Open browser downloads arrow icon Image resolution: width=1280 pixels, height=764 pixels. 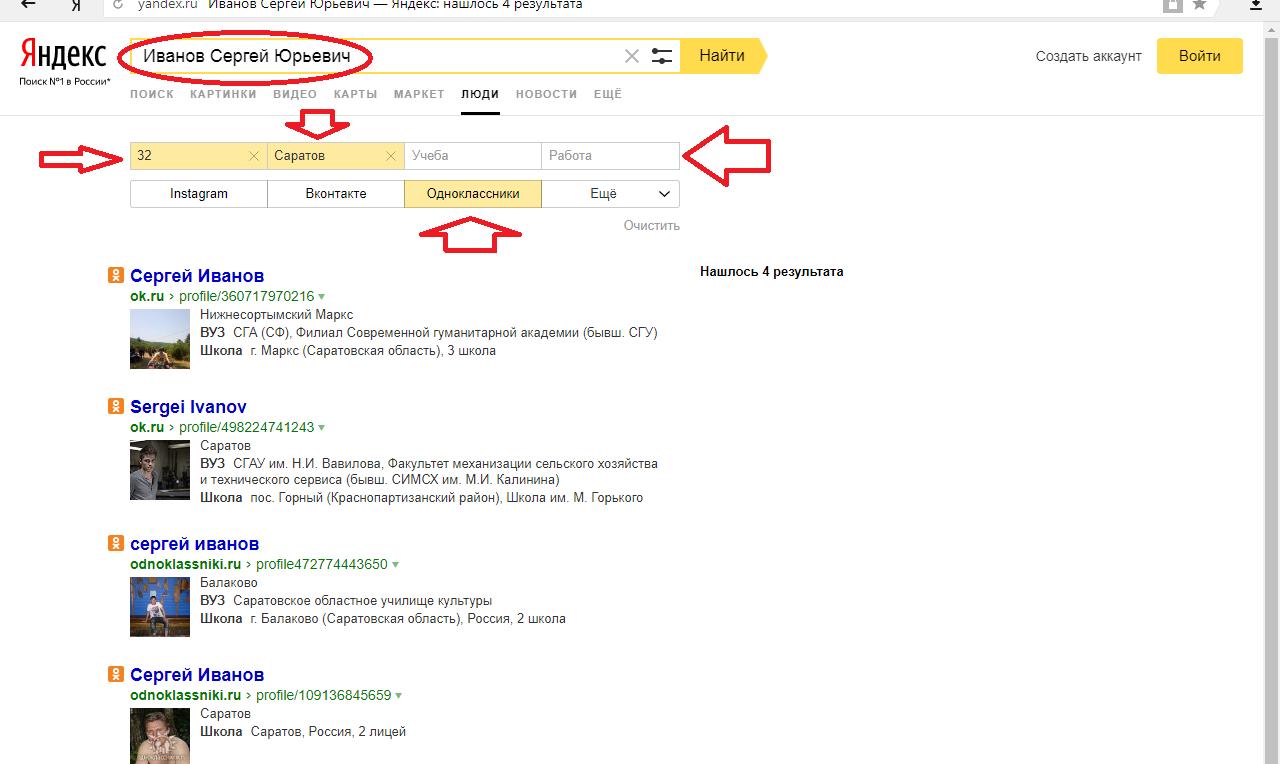1256,5
